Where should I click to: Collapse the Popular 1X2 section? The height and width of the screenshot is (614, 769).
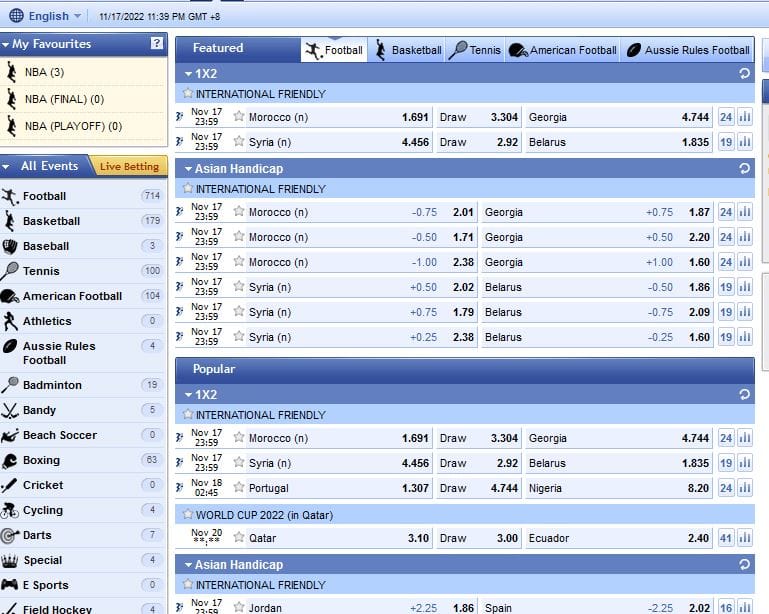click(188, 395)
